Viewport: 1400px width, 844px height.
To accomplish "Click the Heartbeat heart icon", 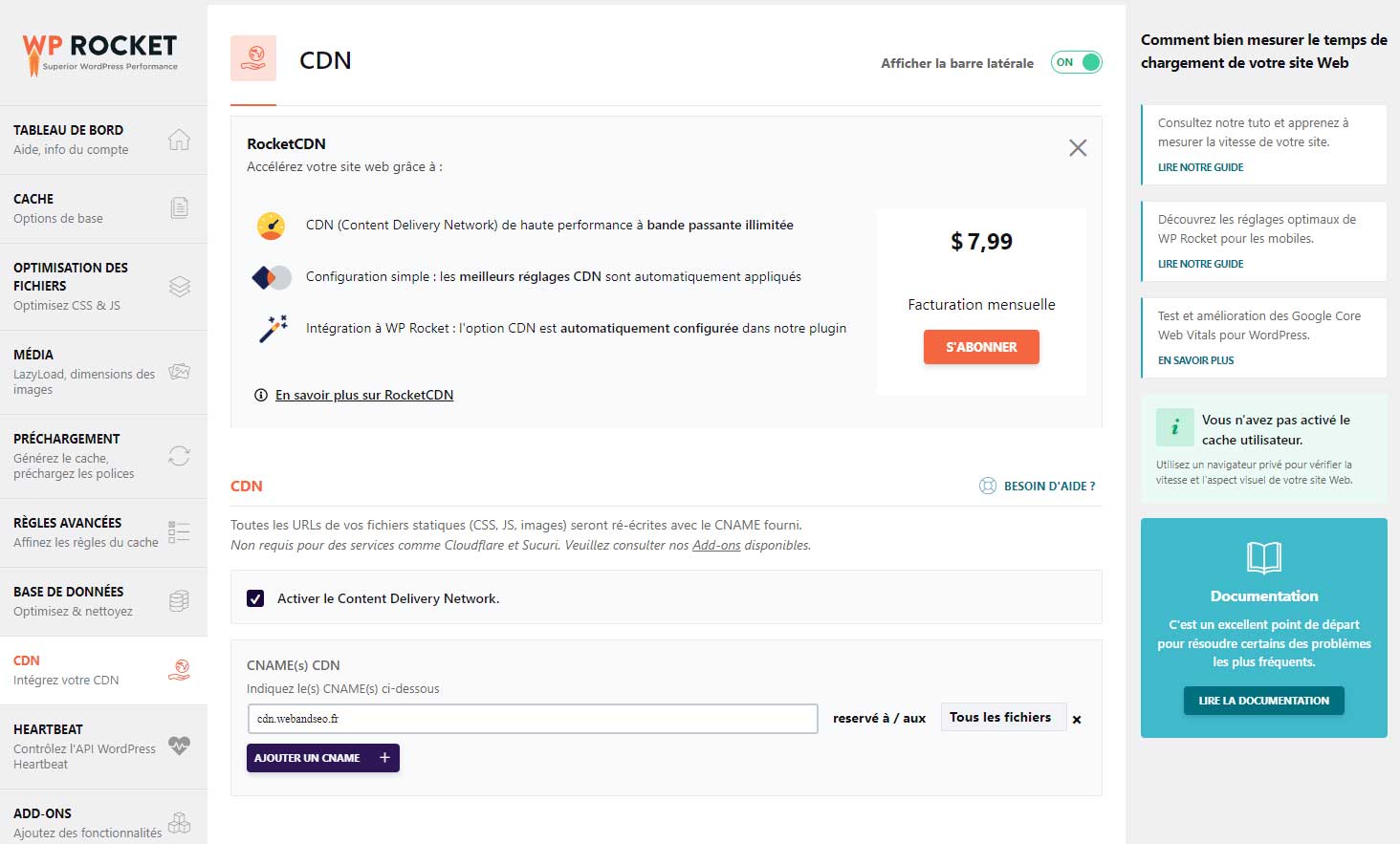I will coord(179,746).
